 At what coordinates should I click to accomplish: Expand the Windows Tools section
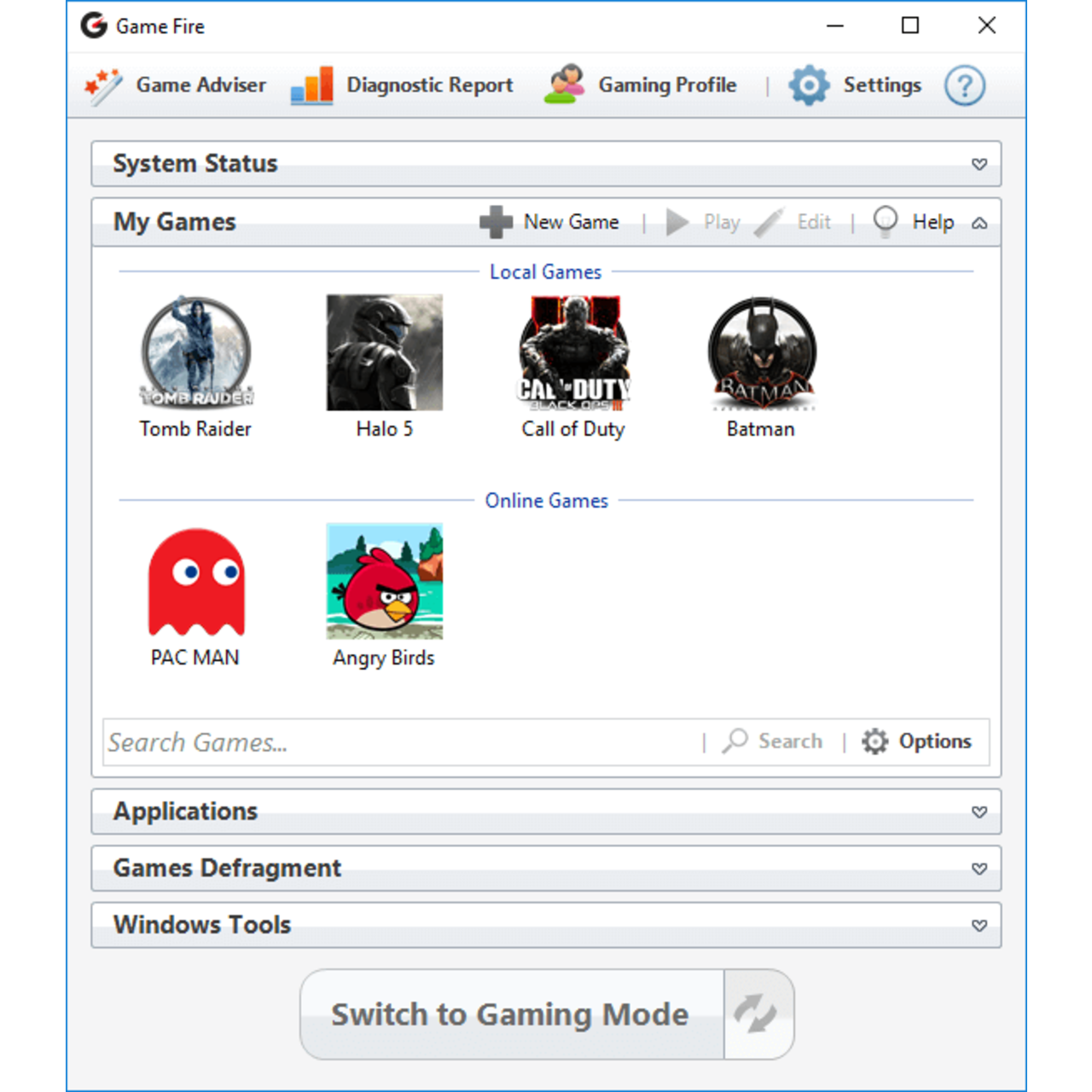[x=979, y=925]
